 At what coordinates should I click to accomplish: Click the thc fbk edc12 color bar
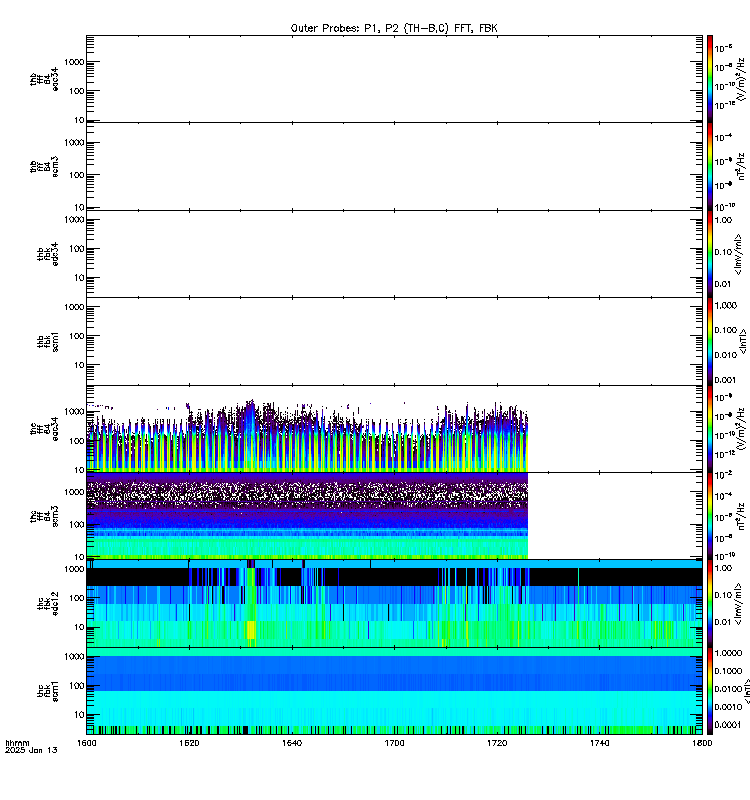tap(710, 604)
